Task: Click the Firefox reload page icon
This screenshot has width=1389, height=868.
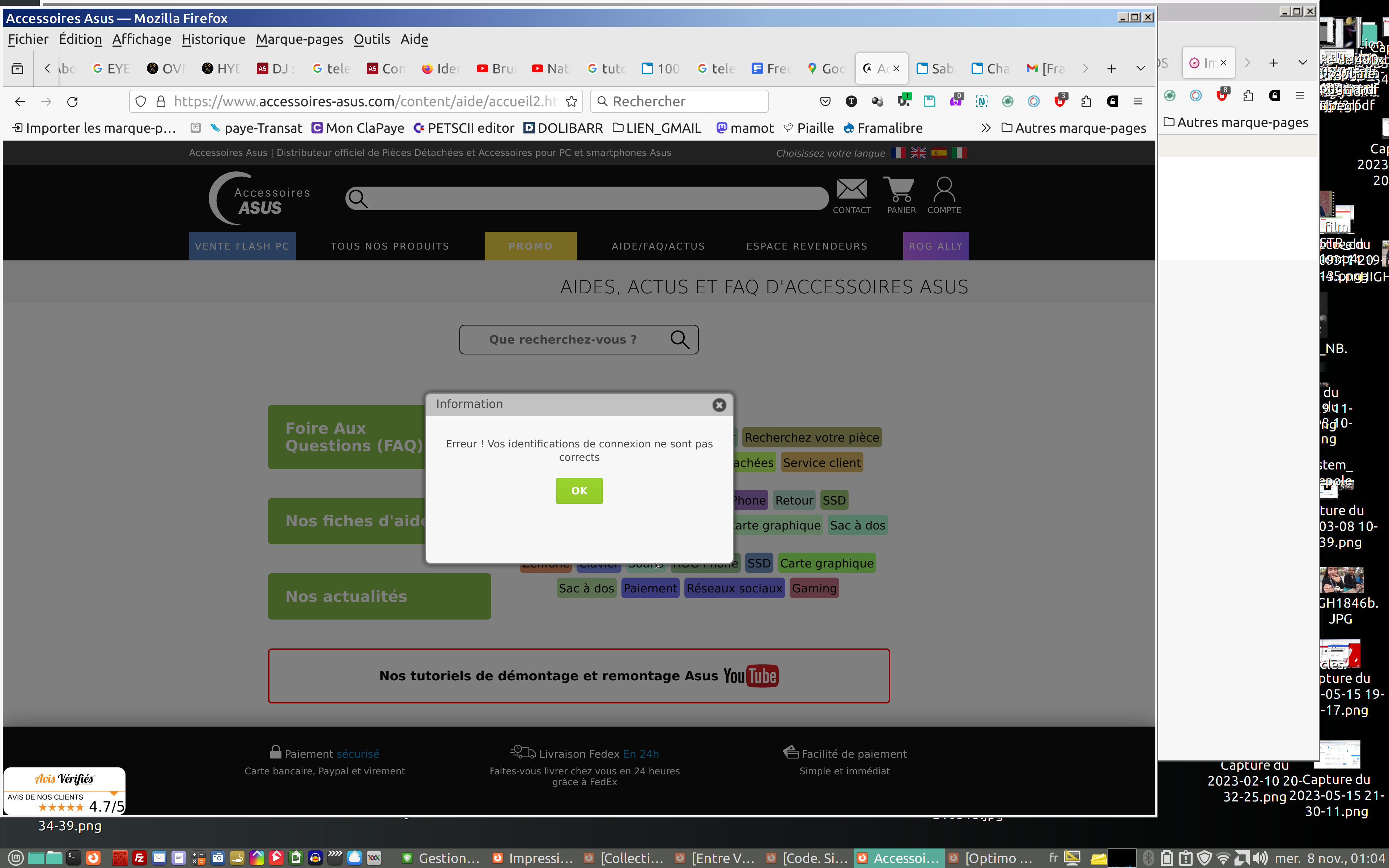Action: (x=72, y=102)
